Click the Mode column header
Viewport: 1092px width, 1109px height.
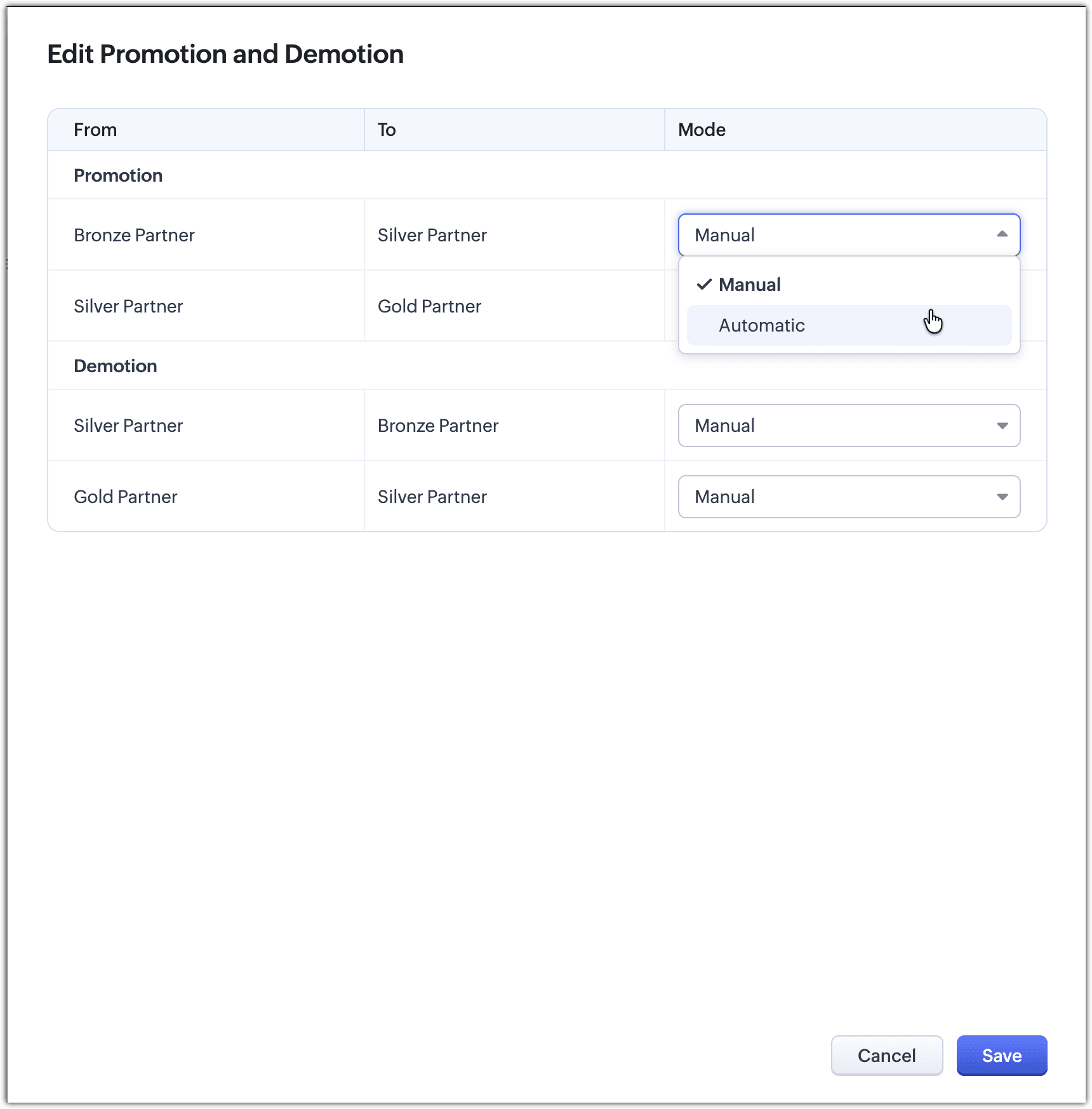coord(702,130)
